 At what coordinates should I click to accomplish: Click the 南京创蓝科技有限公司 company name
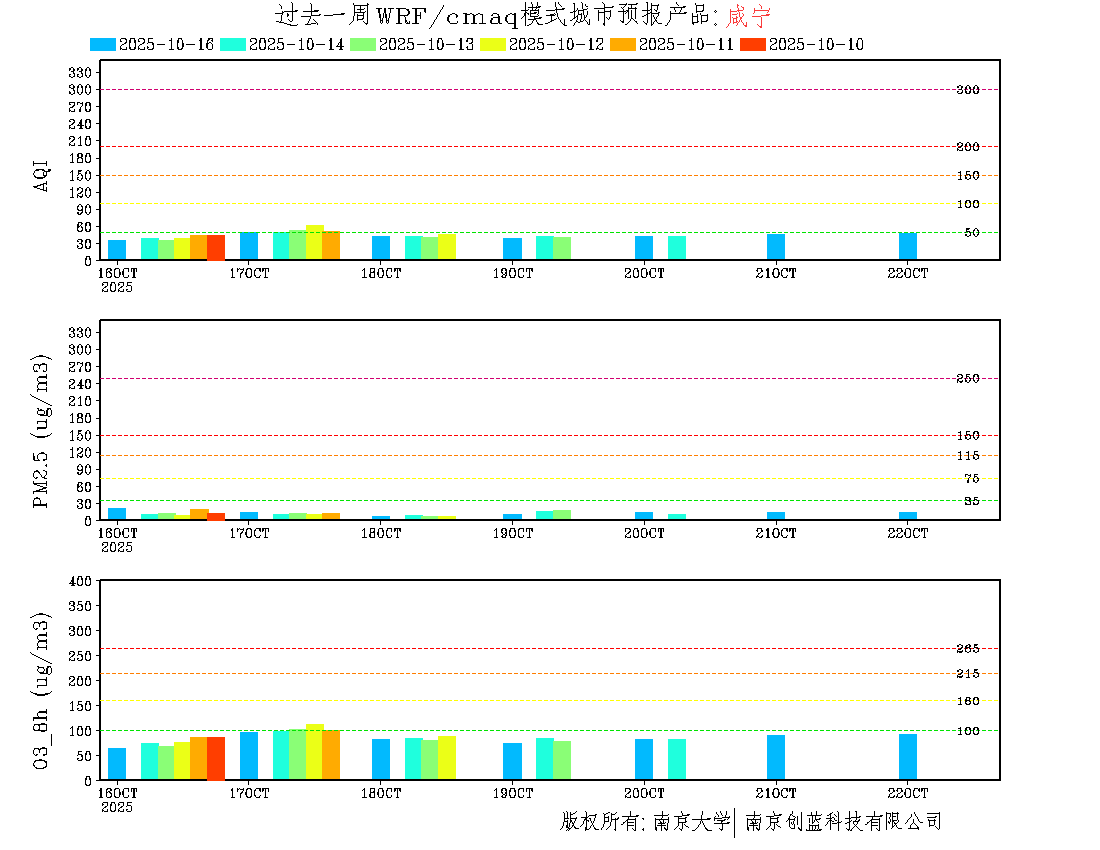843,822
